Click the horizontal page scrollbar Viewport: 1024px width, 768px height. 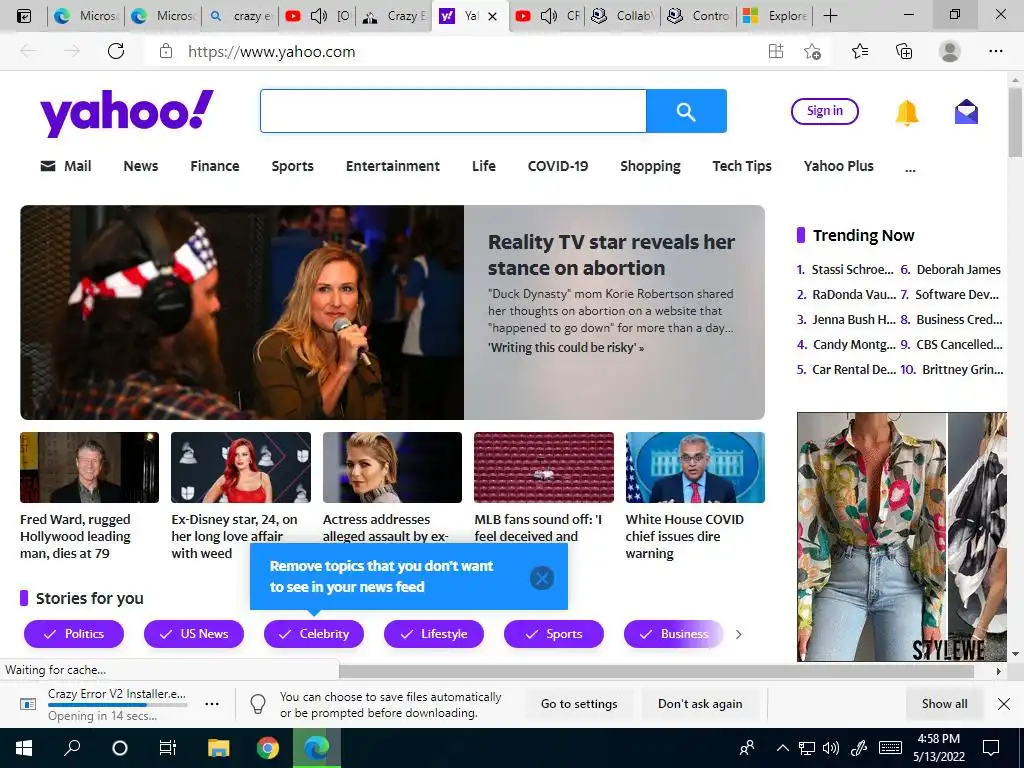tap(656, 671)
